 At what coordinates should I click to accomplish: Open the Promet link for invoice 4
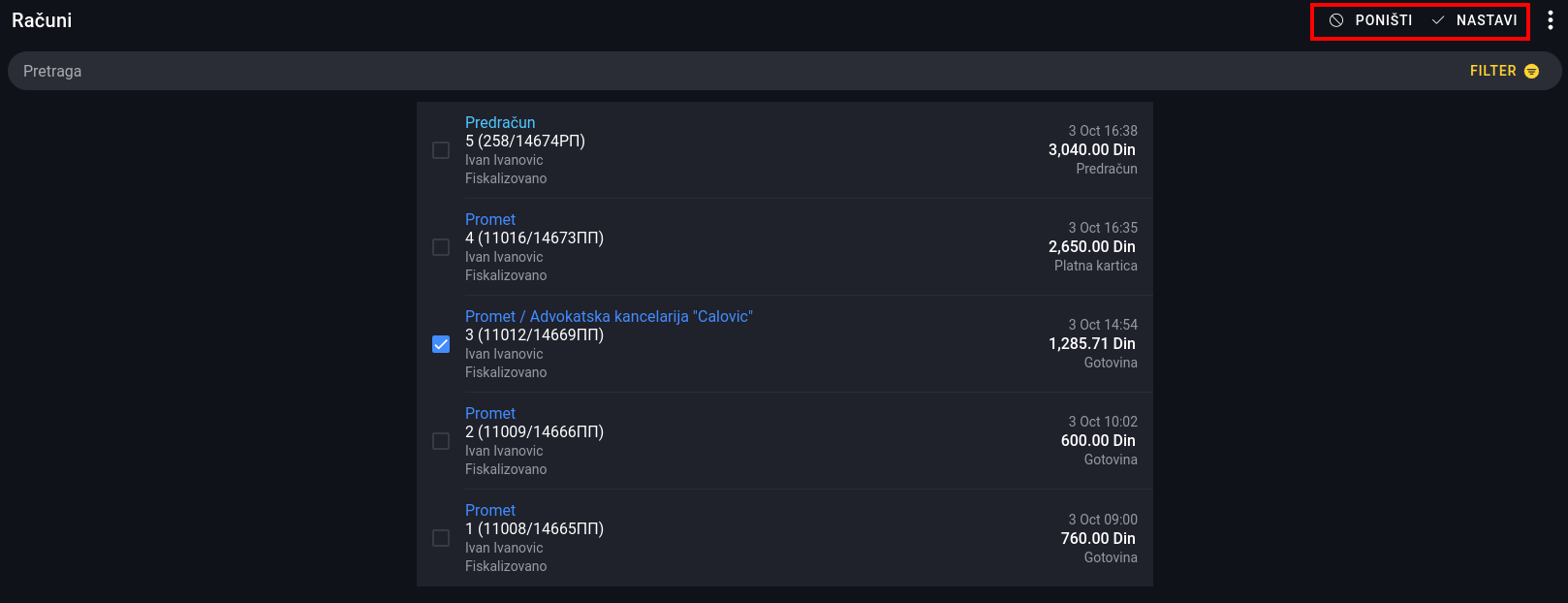(x=490, y=219)
